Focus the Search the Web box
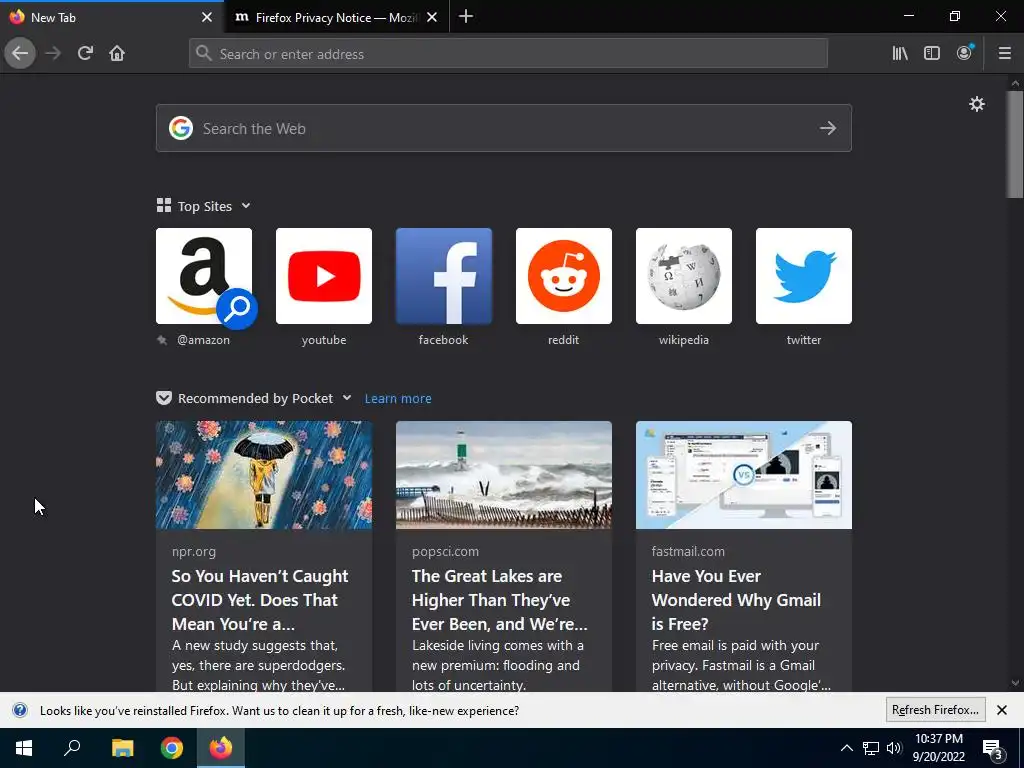This screenshot has width=1024, height=768. point(504,128)
